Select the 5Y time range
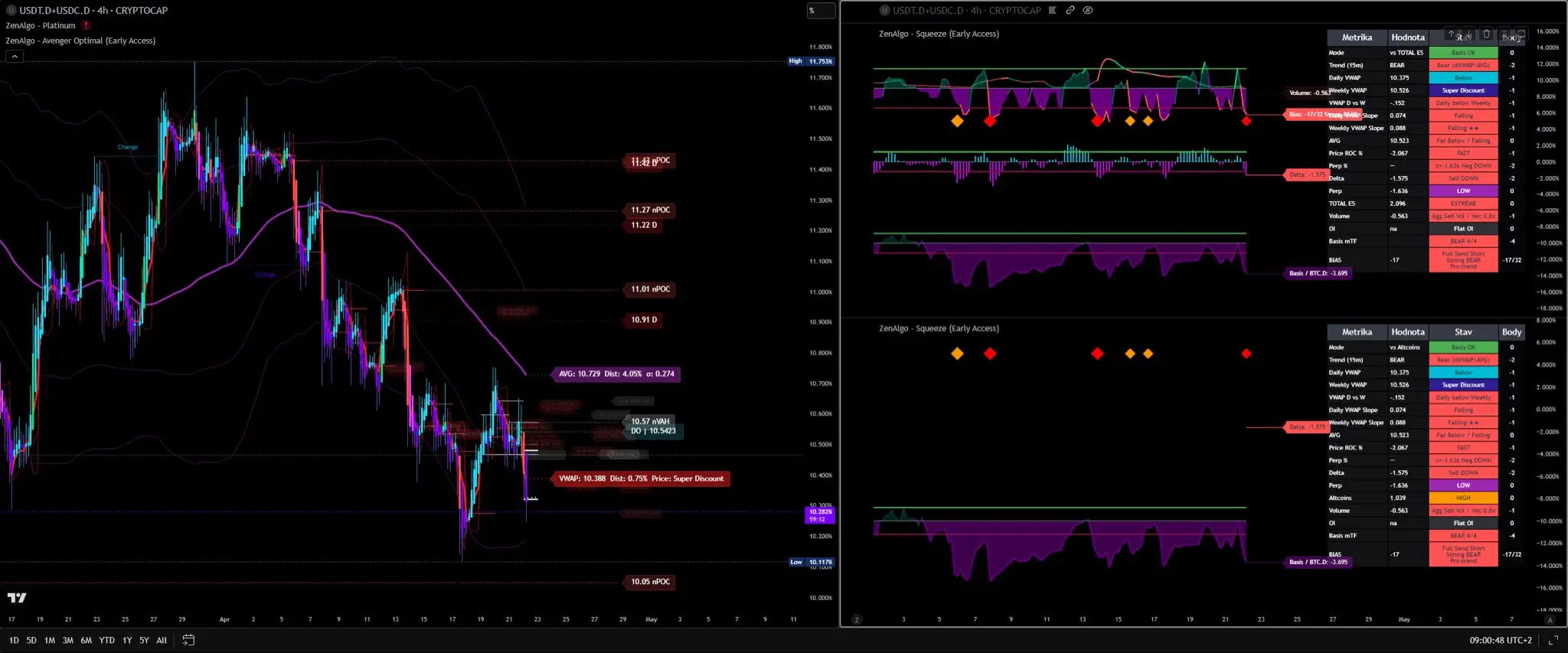1568x653 pixels. (x=144, y=640)
